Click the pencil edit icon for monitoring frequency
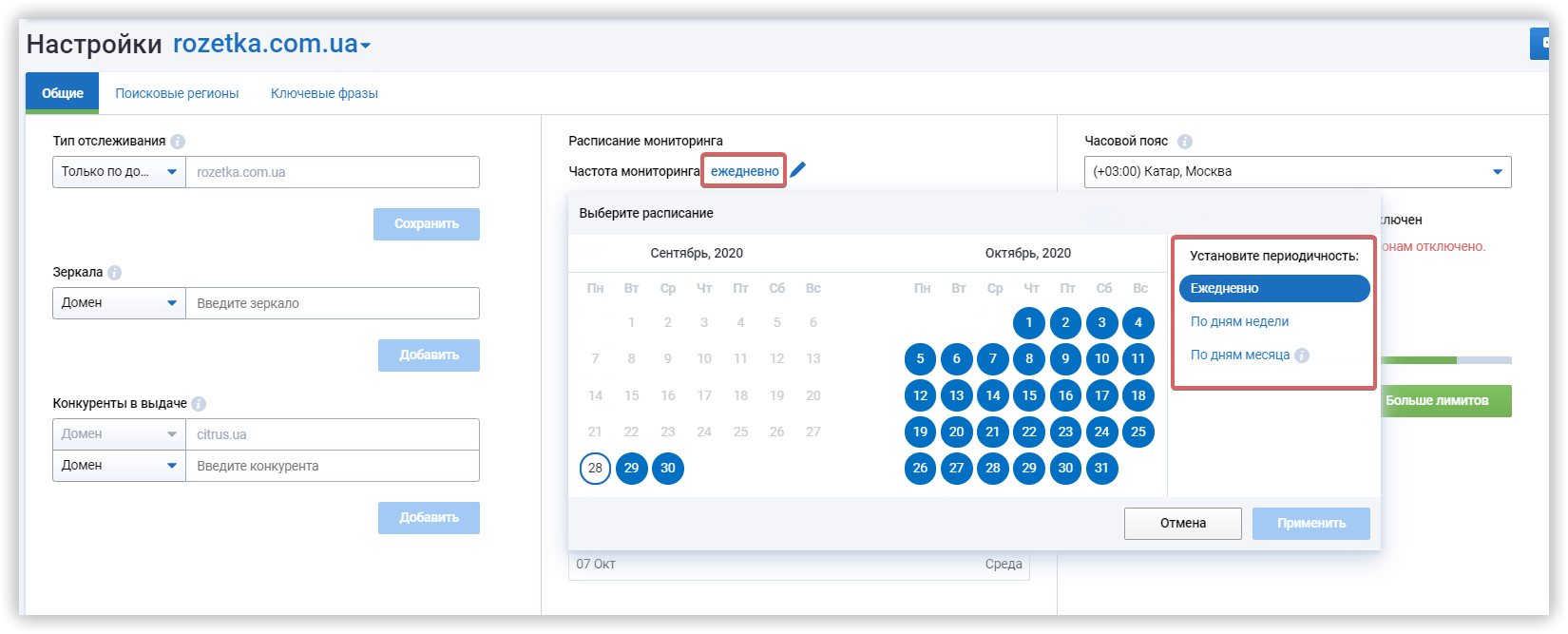1568x634 pixels. coord(798,170)
